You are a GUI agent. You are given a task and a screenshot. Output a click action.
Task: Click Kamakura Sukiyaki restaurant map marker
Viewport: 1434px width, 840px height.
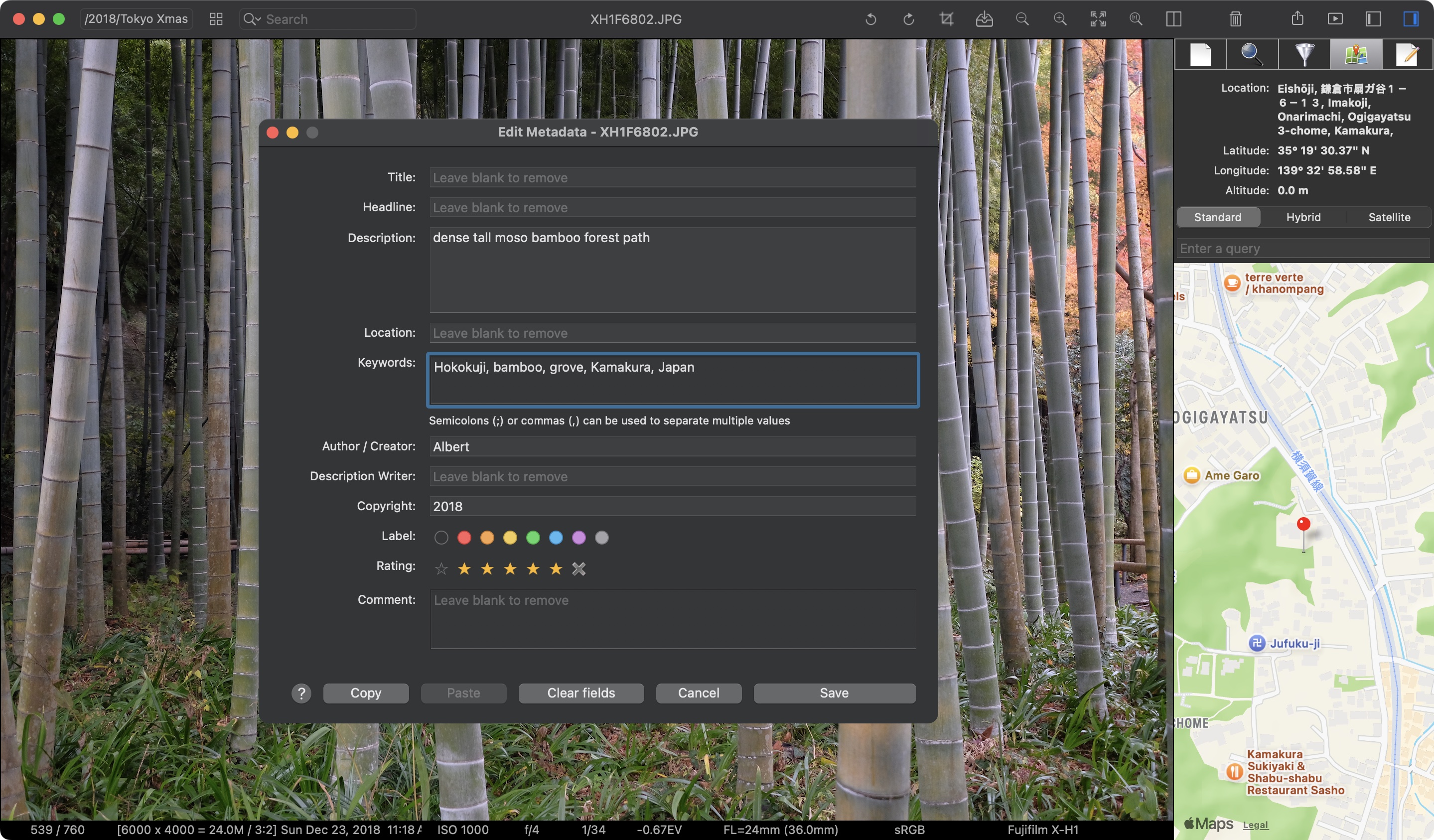coord(1234,772)
